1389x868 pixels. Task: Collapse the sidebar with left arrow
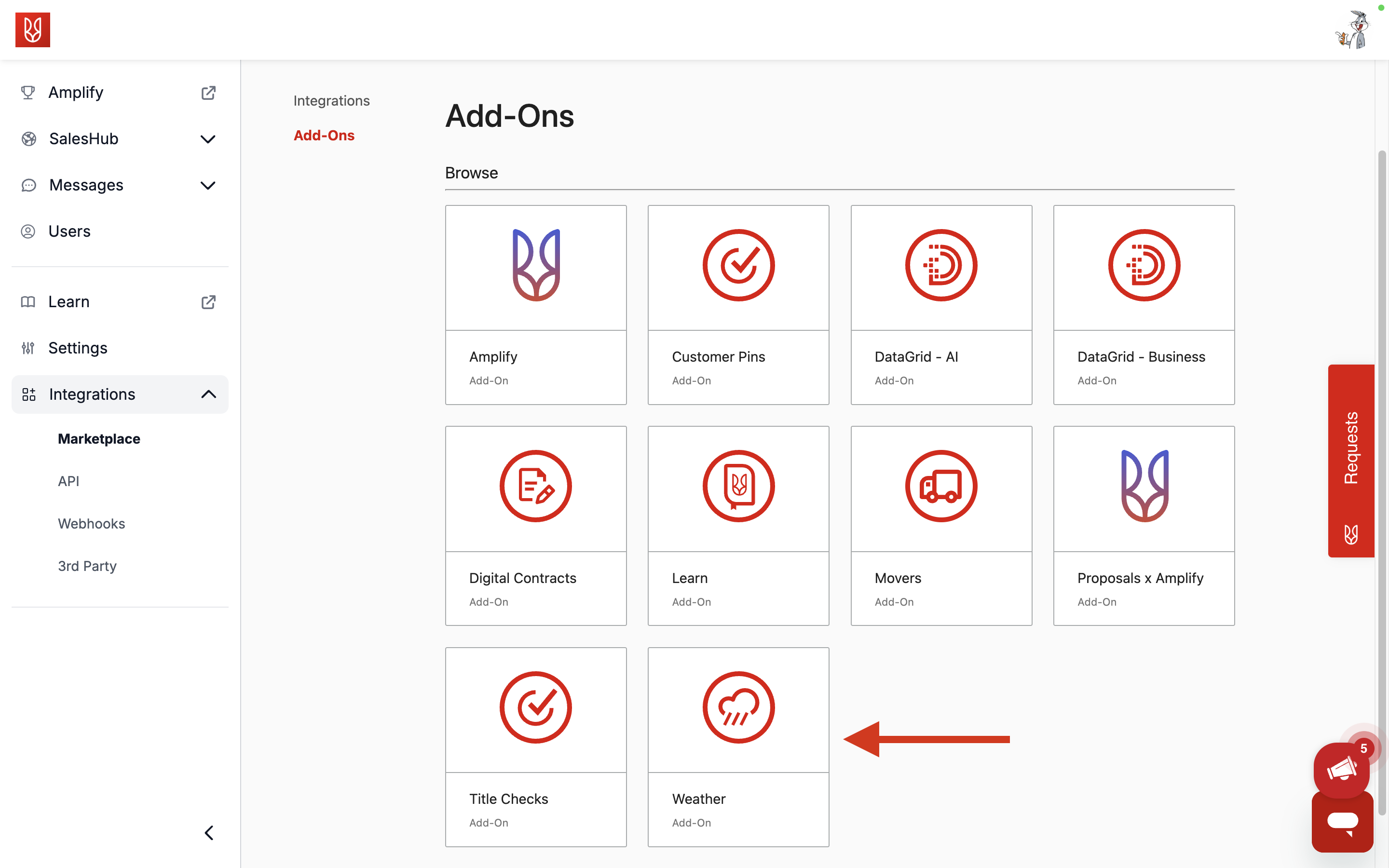tap(209, 833)
